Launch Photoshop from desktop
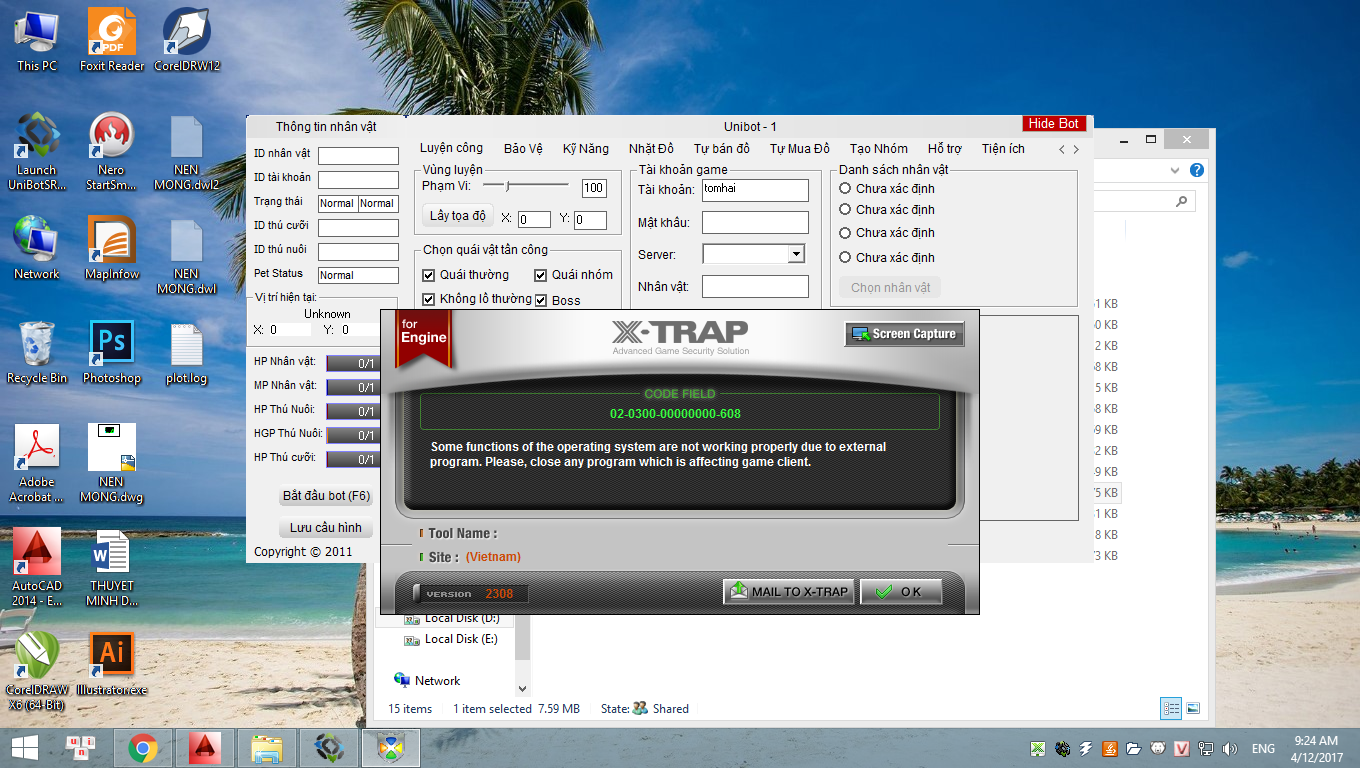This screenshot has width=1360, height=768. click(x=112, y=352)
